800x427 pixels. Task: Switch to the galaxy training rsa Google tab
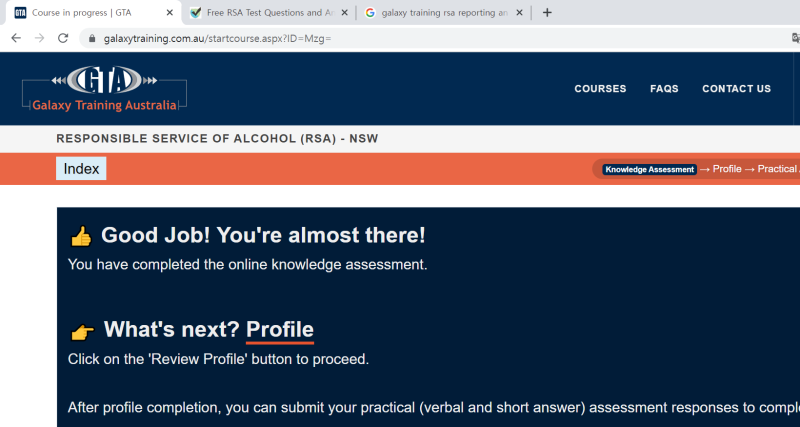tap(443, 13)
